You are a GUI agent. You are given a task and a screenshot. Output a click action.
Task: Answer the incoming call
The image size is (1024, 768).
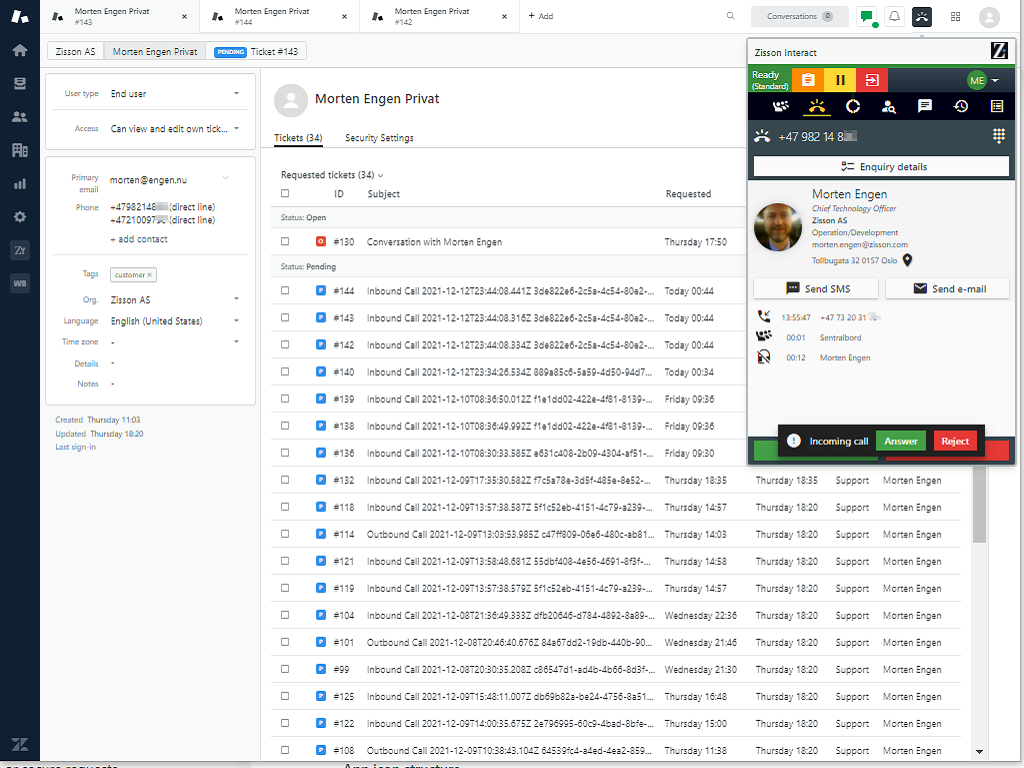pyautogui.click(x=900, y=441)
